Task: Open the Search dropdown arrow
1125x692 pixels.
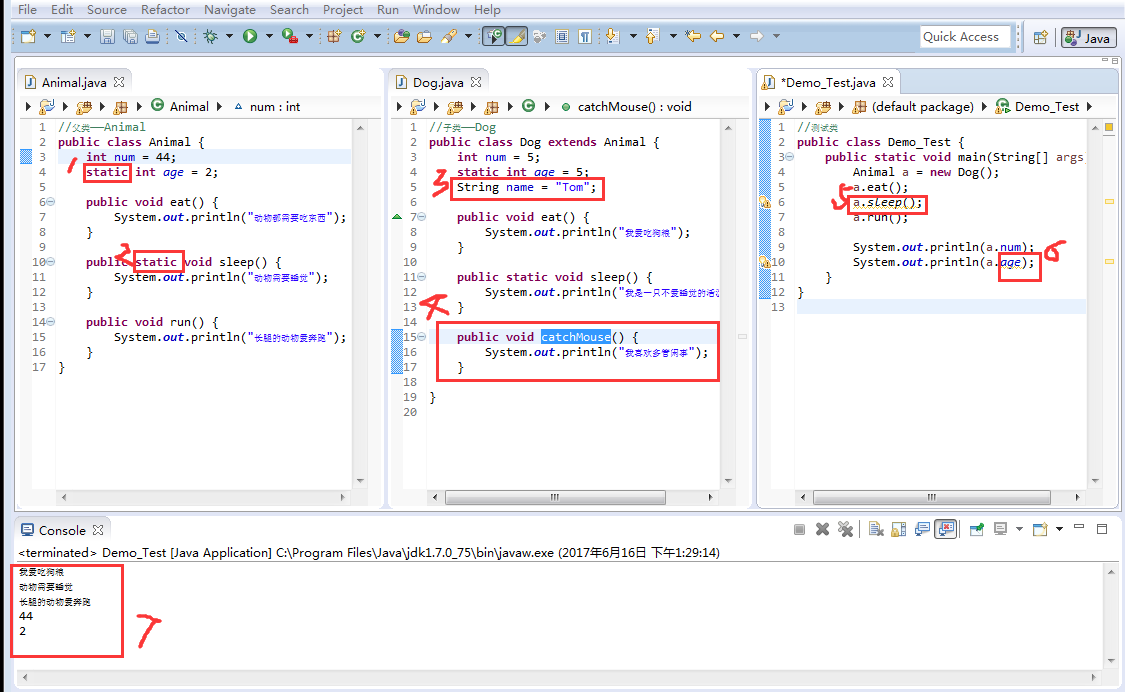Action: point(469,36)
